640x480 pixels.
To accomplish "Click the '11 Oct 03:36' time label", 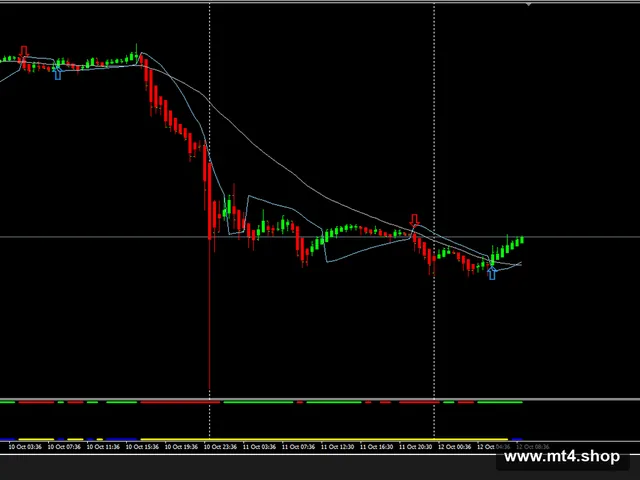I will (260, 447).
